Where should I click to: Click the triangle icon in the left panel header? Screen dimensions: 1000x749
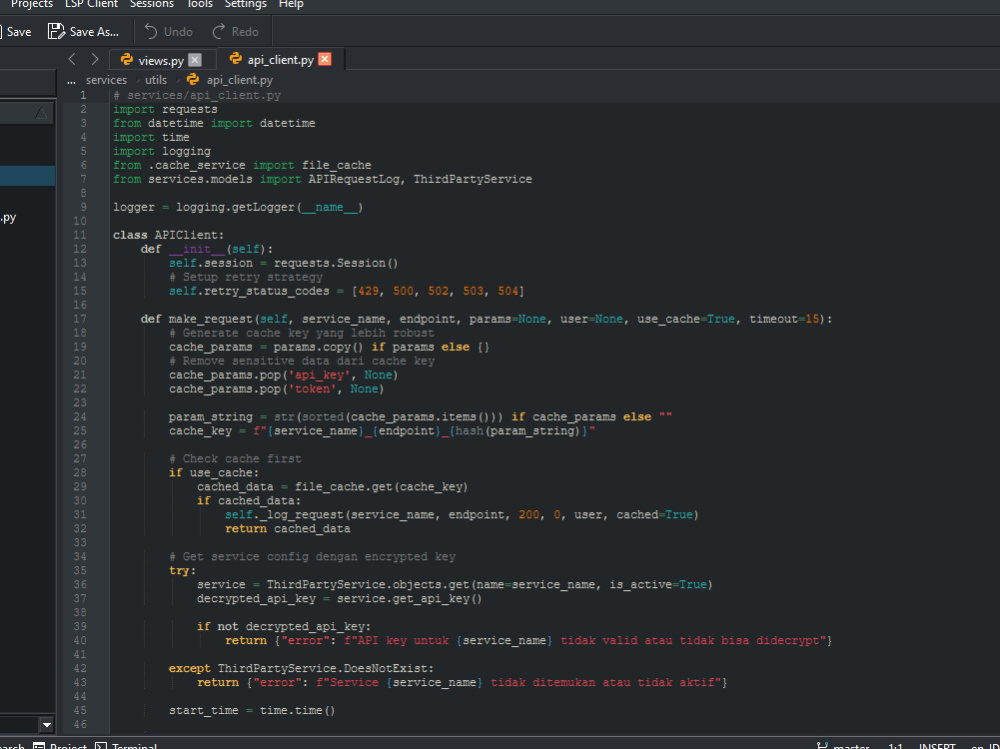(x=41, y=114)
